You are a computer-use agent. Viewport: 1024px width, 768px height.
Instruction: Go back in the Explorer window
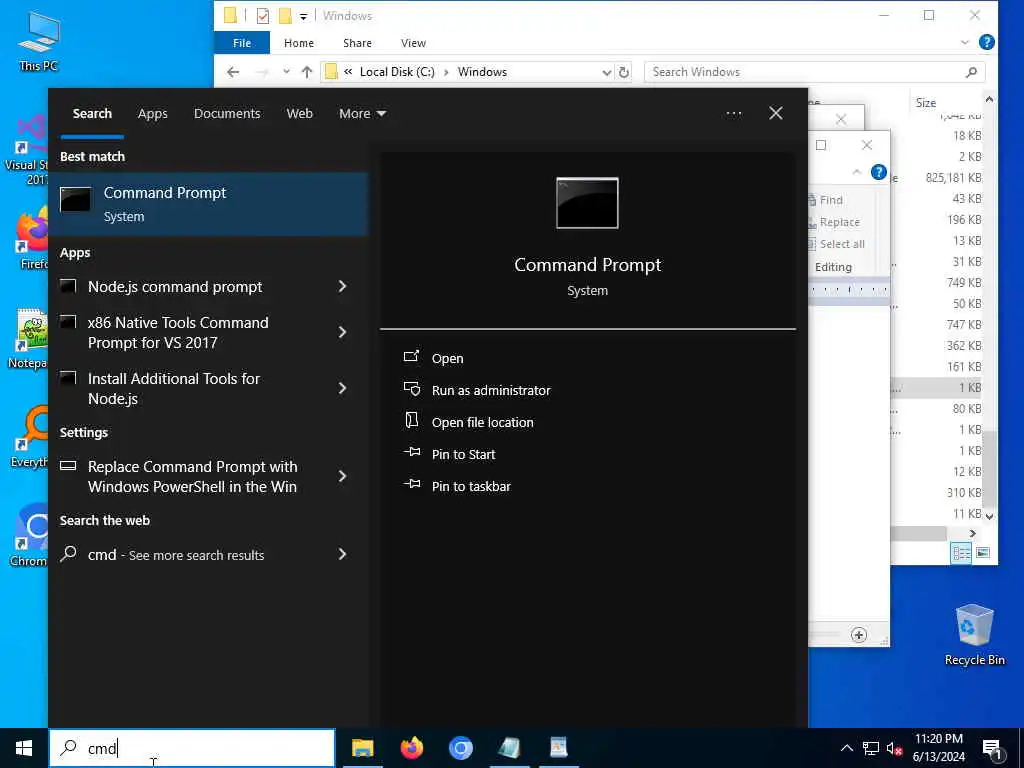click(x=233, y=72)
